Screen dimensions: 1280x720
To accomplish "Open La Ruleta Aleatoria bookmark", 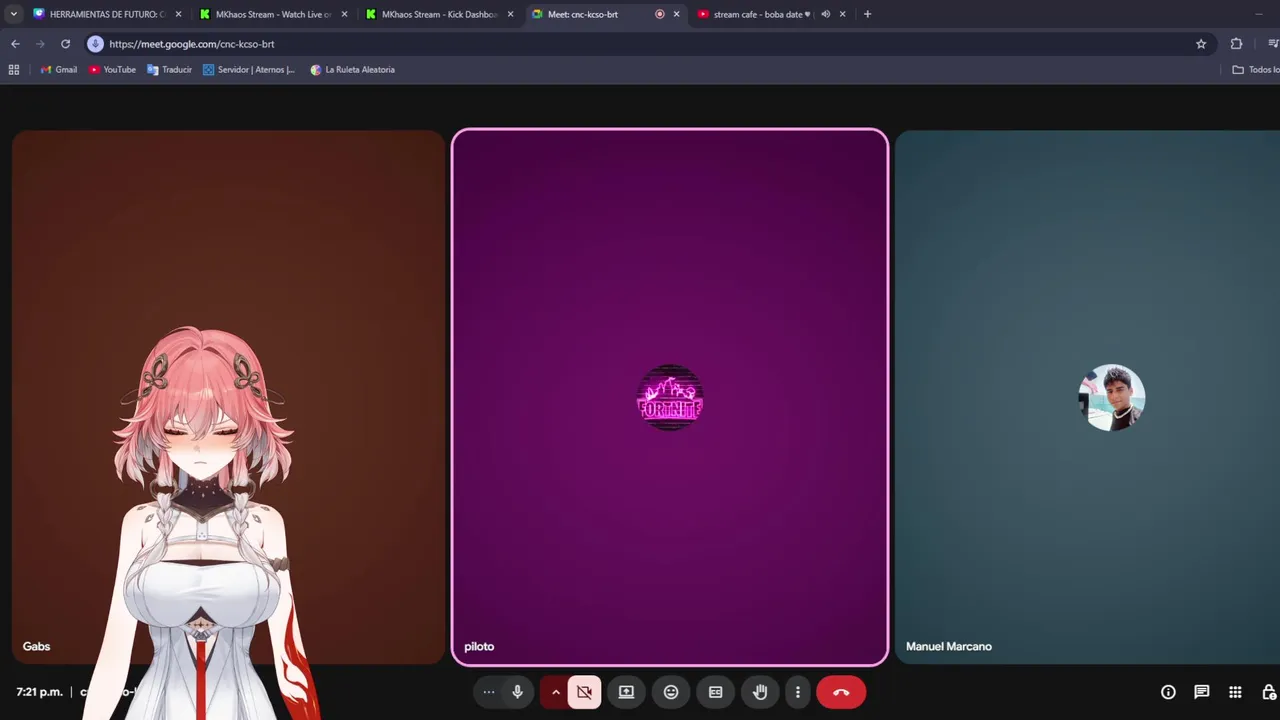I will (x=352, y=70).
